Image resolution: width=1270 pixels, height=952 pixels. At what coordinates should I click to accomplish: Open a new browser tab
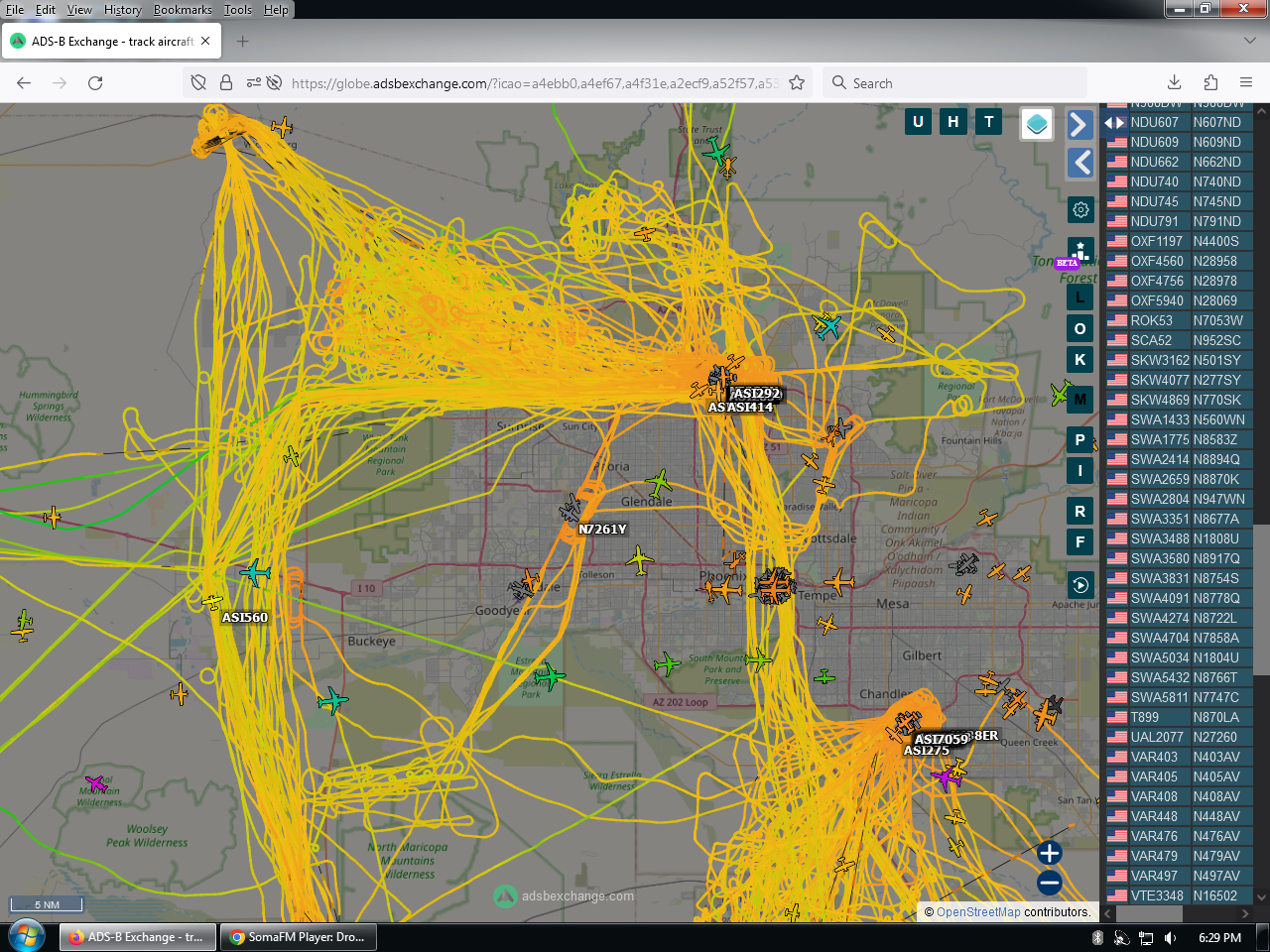click(243, 42)
